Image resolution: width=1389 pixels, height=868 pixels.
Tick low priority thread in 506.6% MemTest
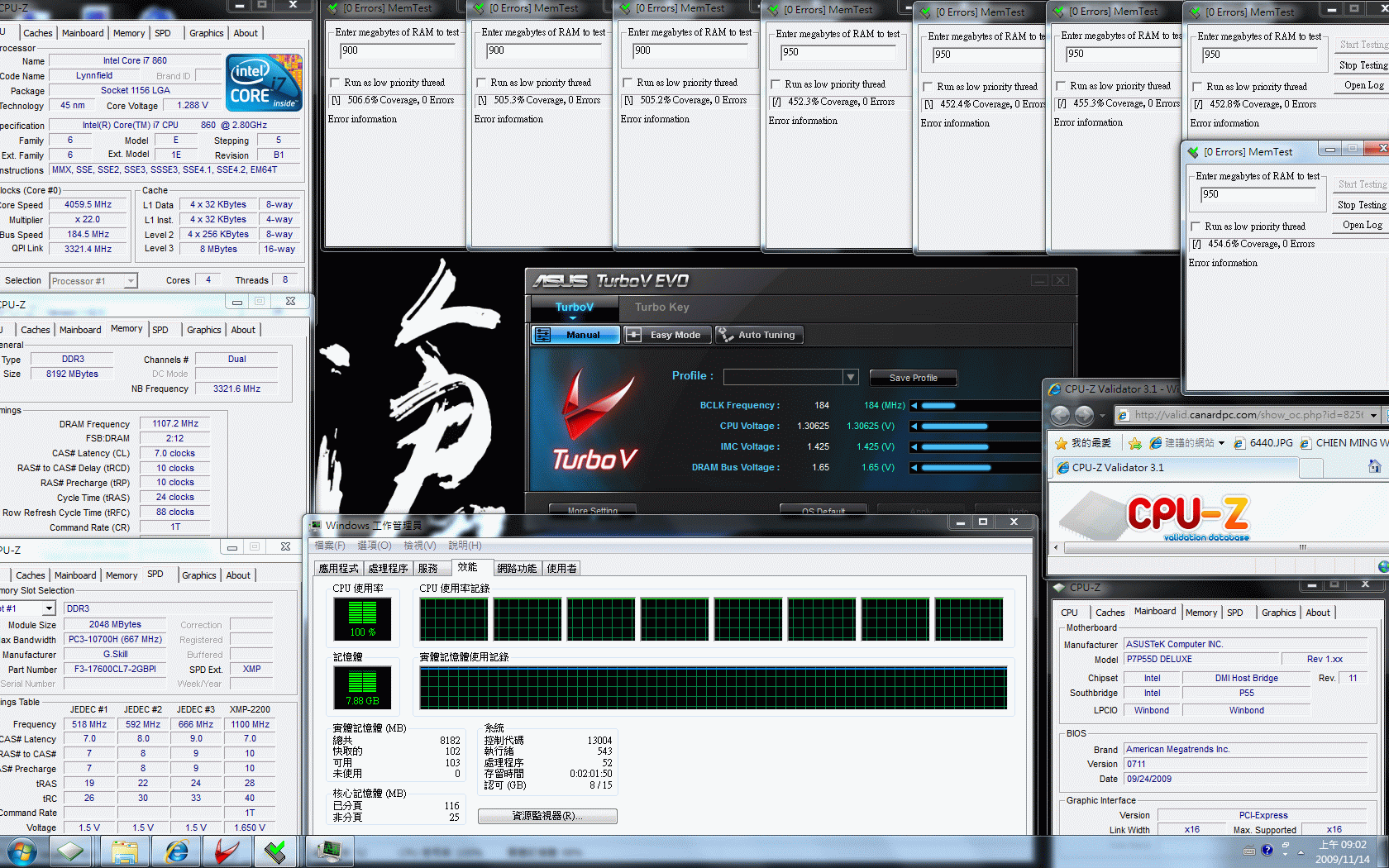pyautogui.click(x=335, y=83)
